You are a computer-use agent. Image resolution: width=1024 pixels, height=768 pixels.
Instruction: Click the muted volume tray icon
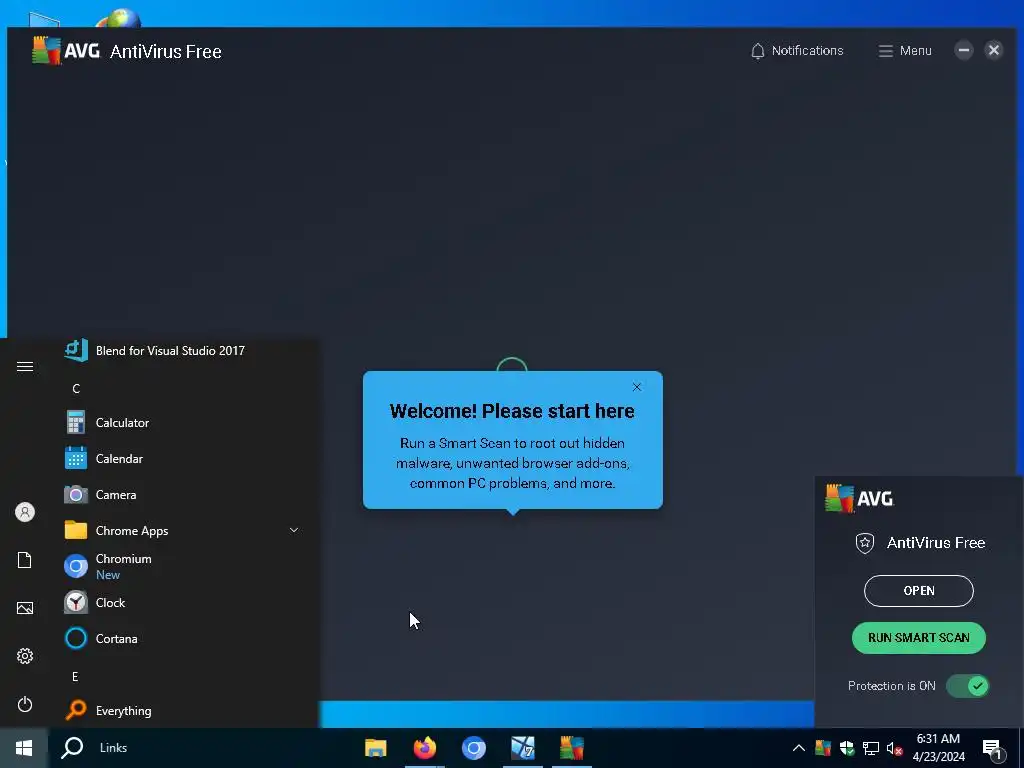point(894,748)
